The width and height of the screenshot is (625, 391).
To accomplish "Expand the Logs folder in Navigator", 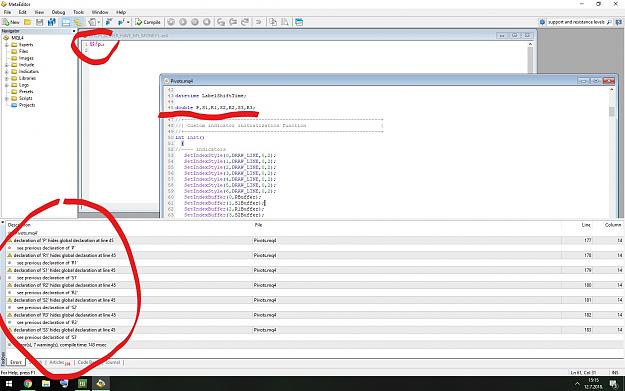I will tap(6, 85).
